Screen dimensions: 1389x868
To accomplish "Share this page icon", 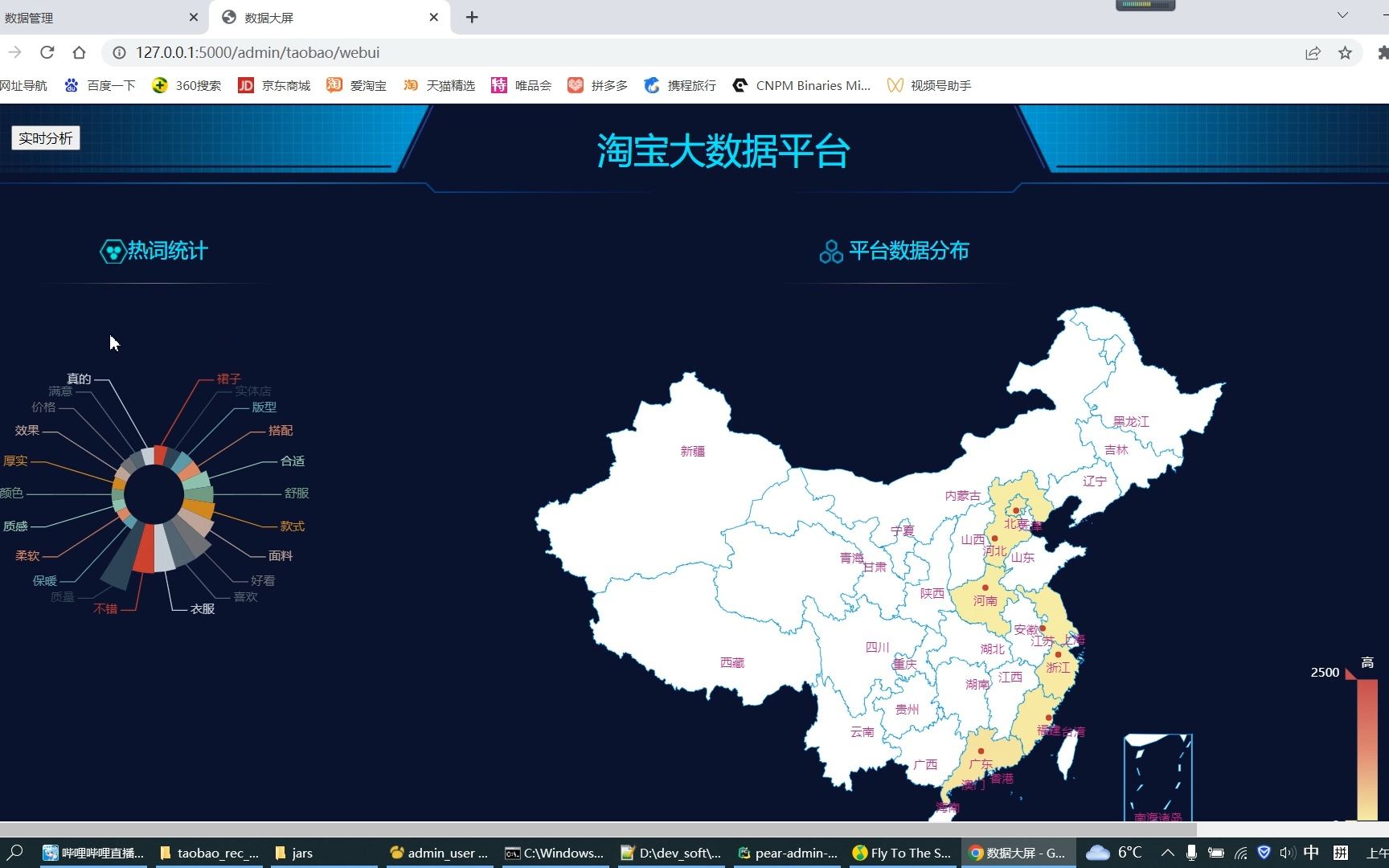I will click(1313, 53).
